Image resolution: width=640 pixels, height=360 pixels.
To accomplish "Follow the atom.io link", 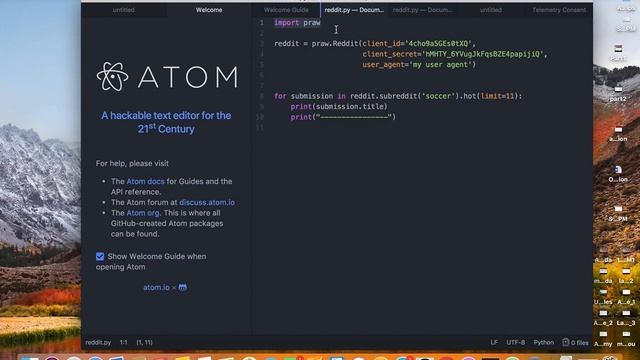I will click(x=156, y=287).
